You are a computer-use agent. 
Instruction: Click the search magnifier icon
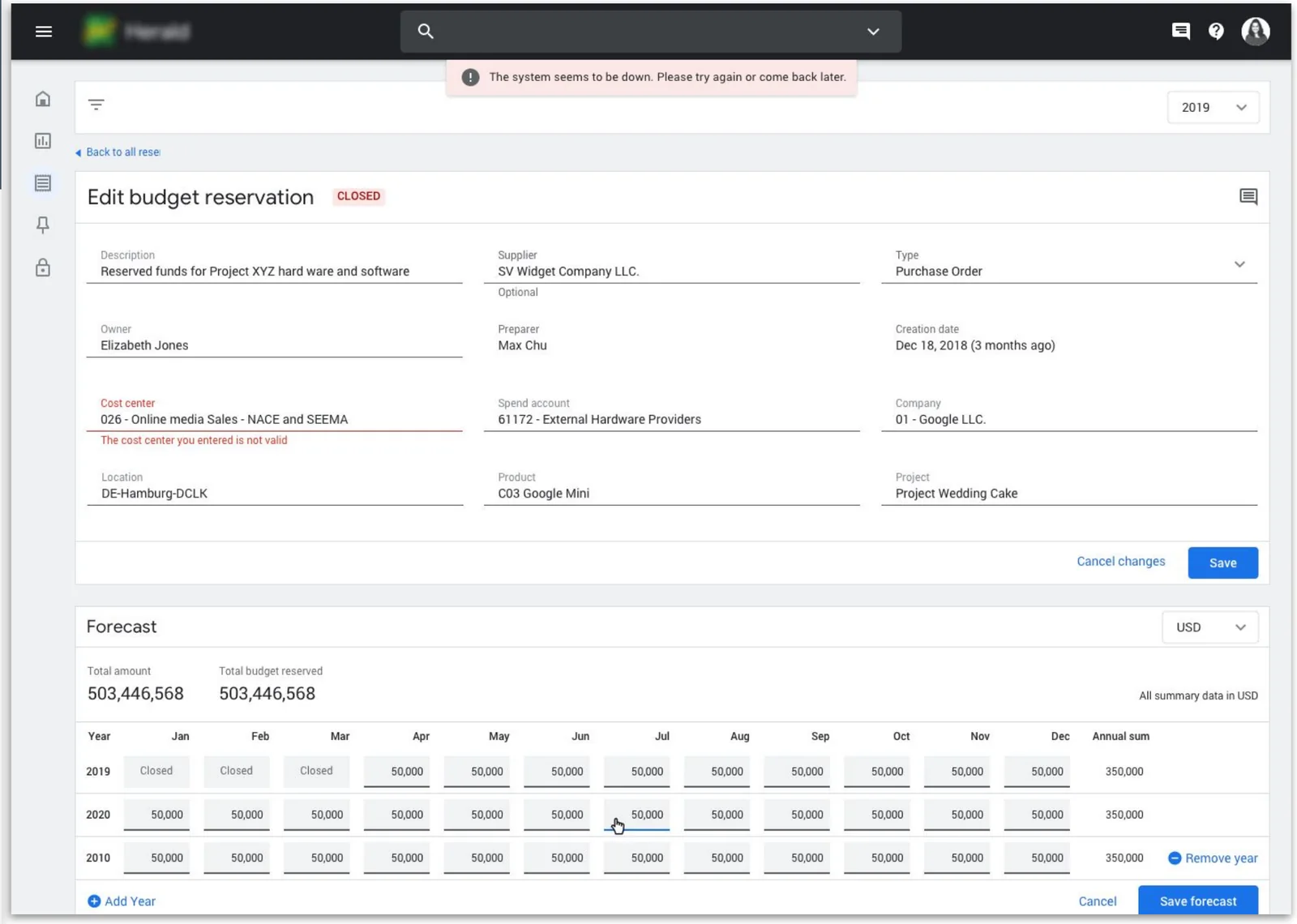coord(426,32)
